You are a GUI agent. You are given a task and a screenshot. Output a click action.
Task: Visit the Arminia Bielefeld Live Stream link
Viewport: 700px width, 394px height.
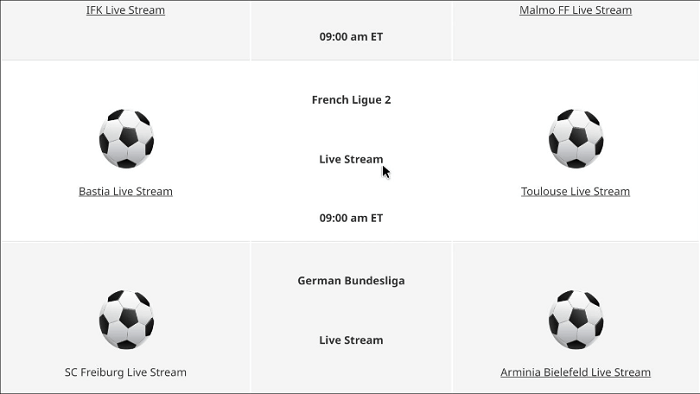point(575,372)
